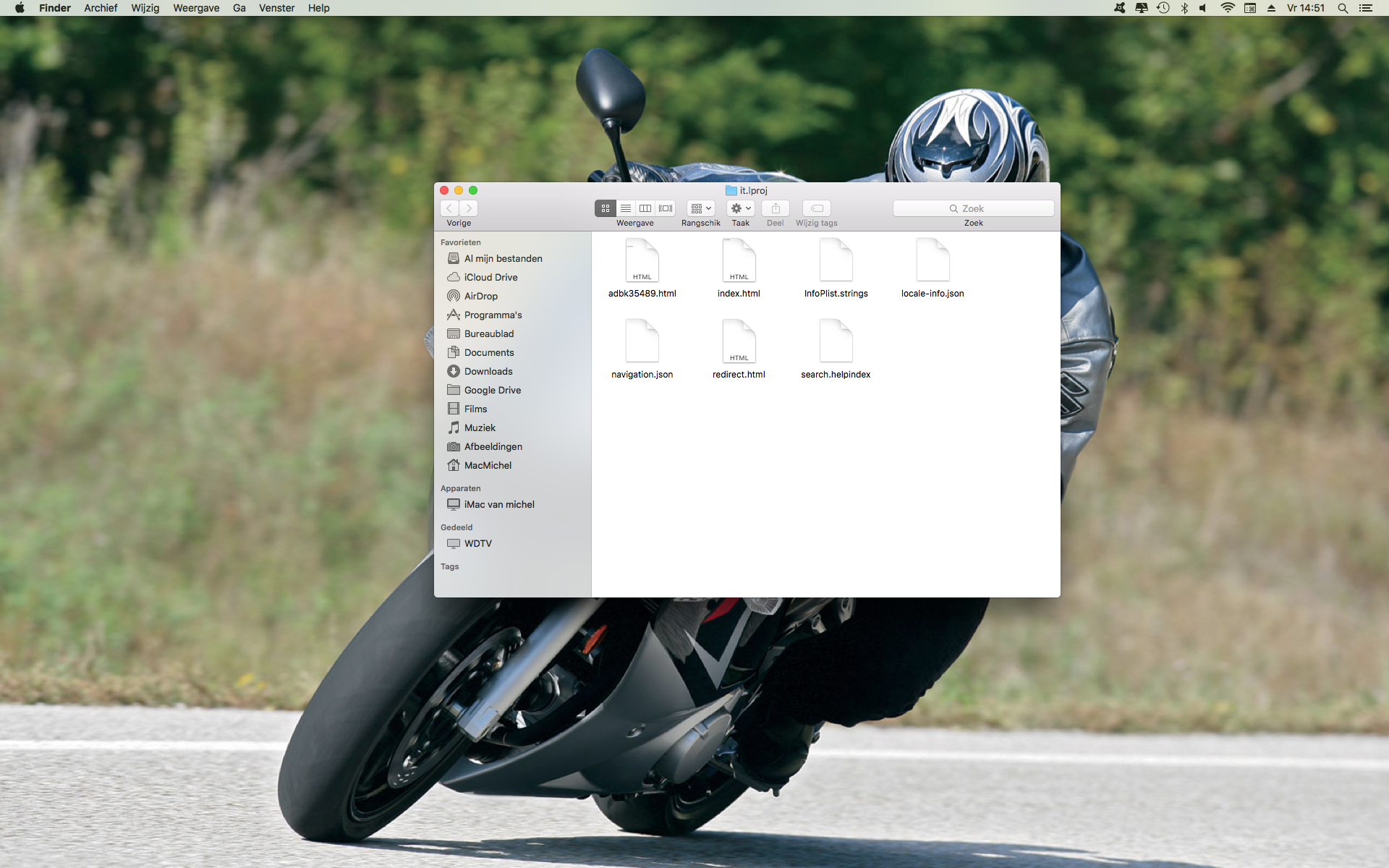Viewport: 1389px width, 868px height.
Task: Go forward with the next arrow
Action: (x=469, y=208)
